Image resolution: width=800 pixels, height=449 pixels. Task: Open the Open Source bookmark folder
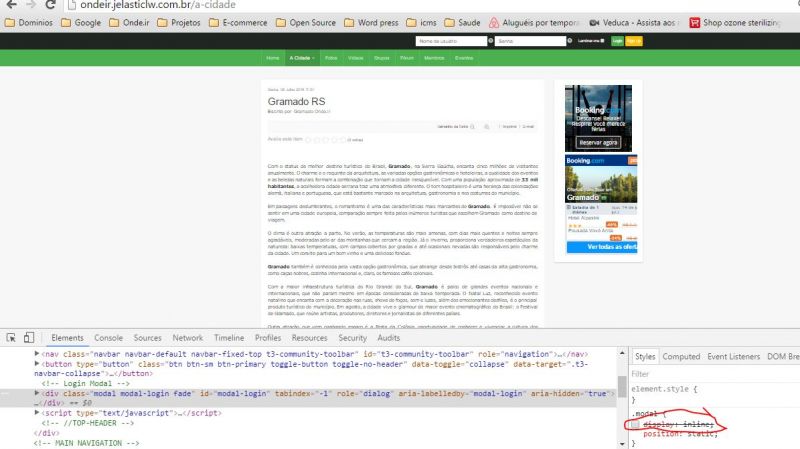click(x=306, y=22)
